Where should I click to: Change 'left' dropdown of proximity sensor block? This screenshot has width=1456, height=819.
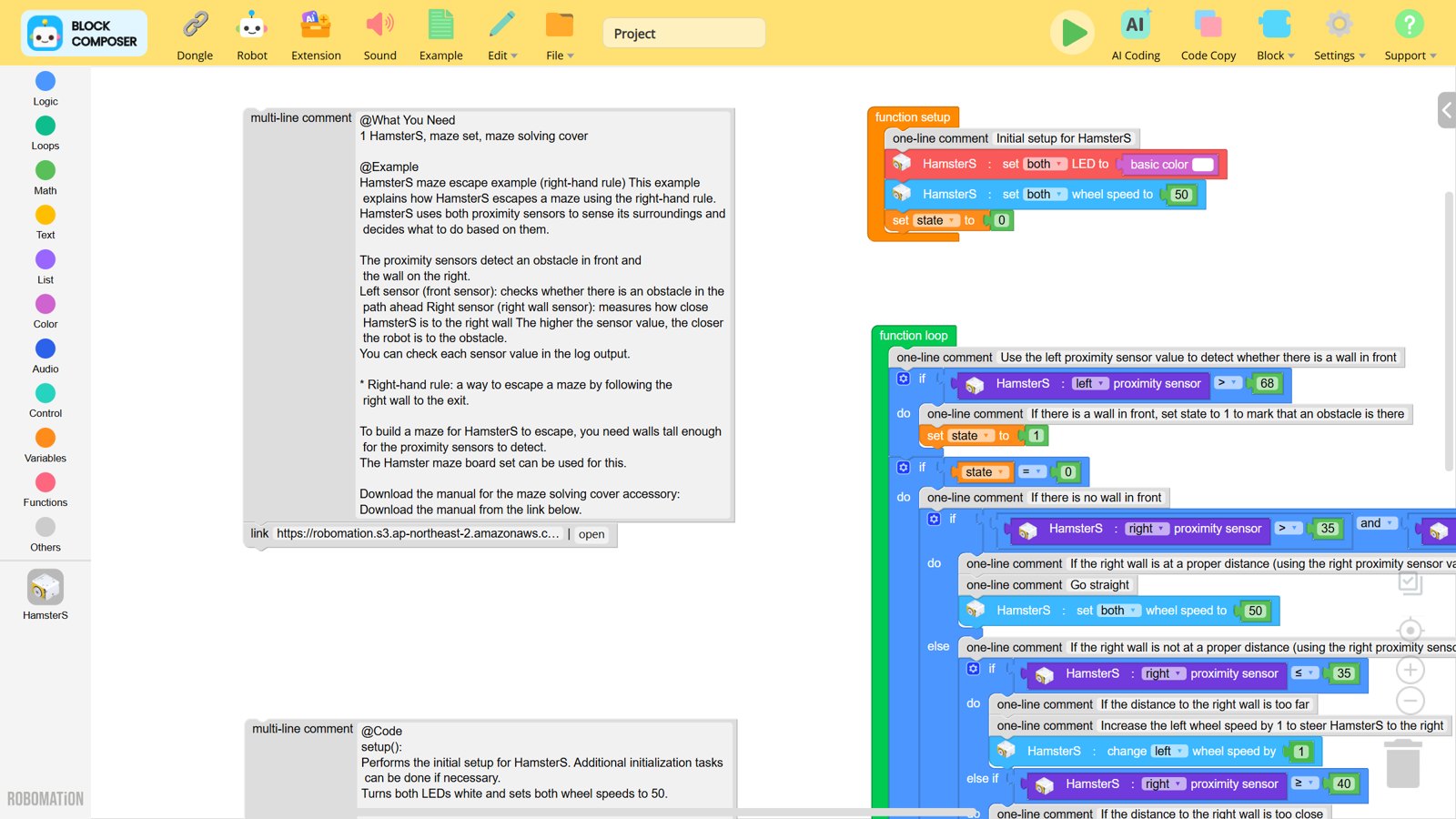coord(1089,384)
